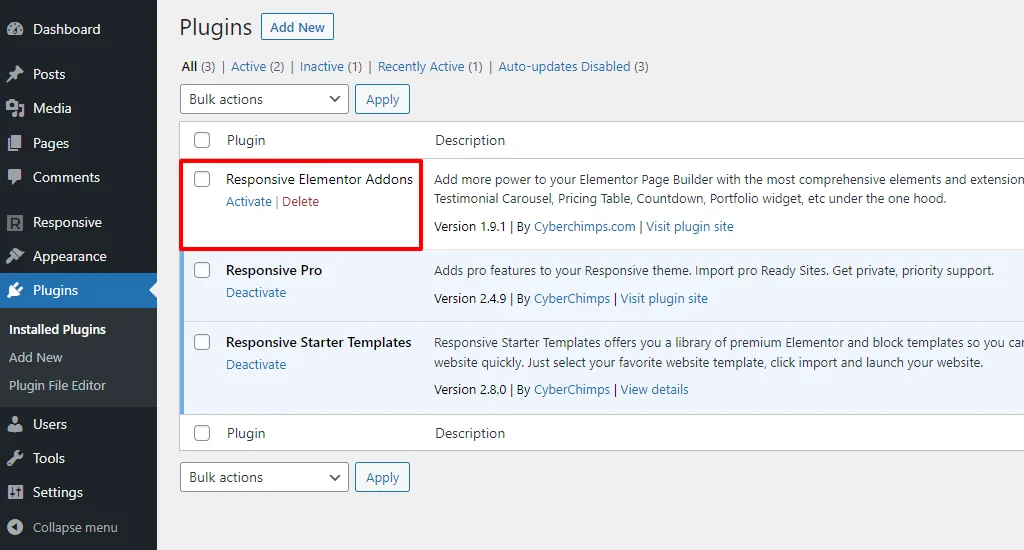Tick the select-all checkbox in table header
The image size is (1024, 550).
tap(202, 140)
